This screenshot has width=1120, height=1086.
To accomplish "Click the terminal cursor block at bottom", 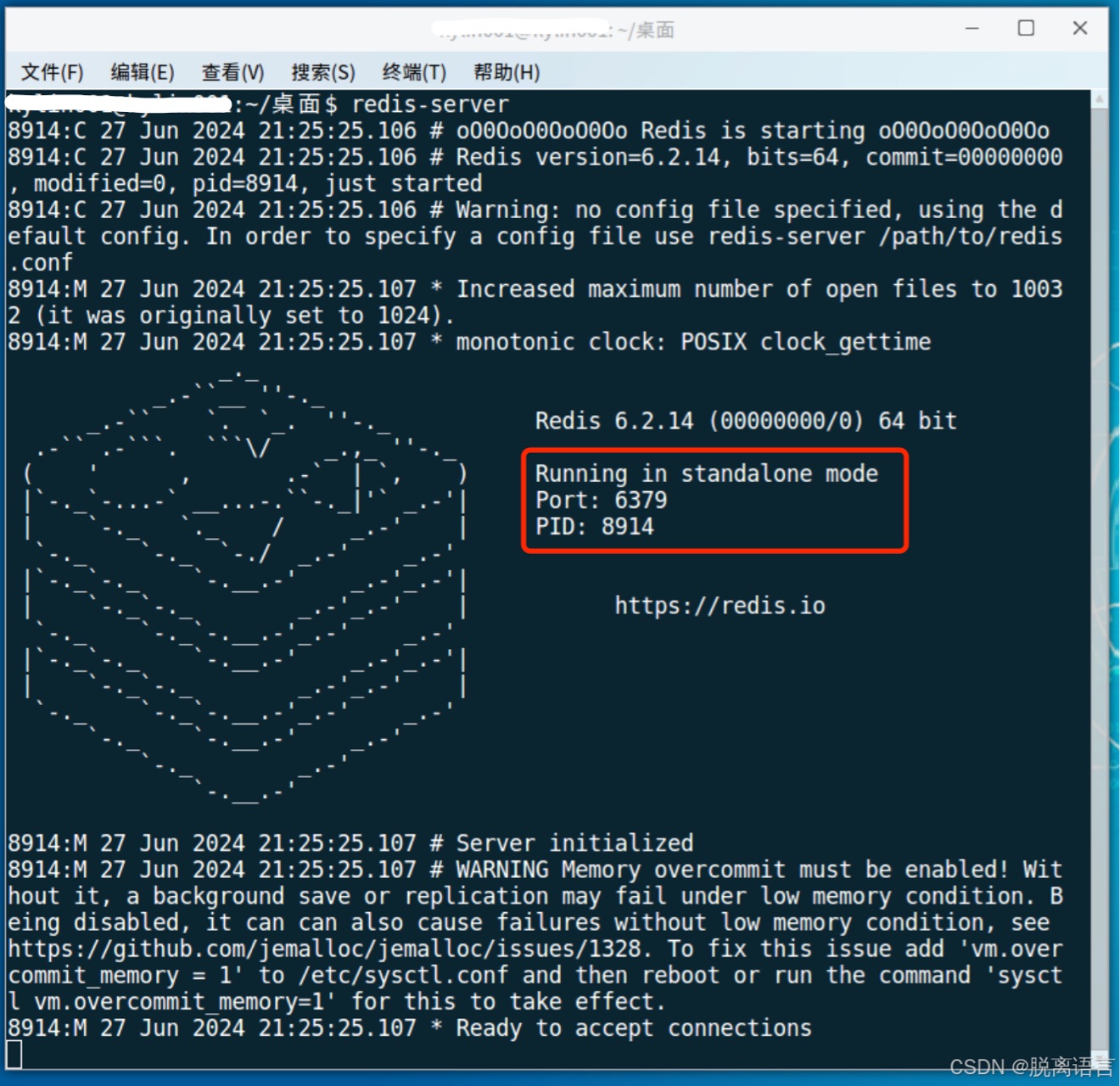I will pos(14,1055).
